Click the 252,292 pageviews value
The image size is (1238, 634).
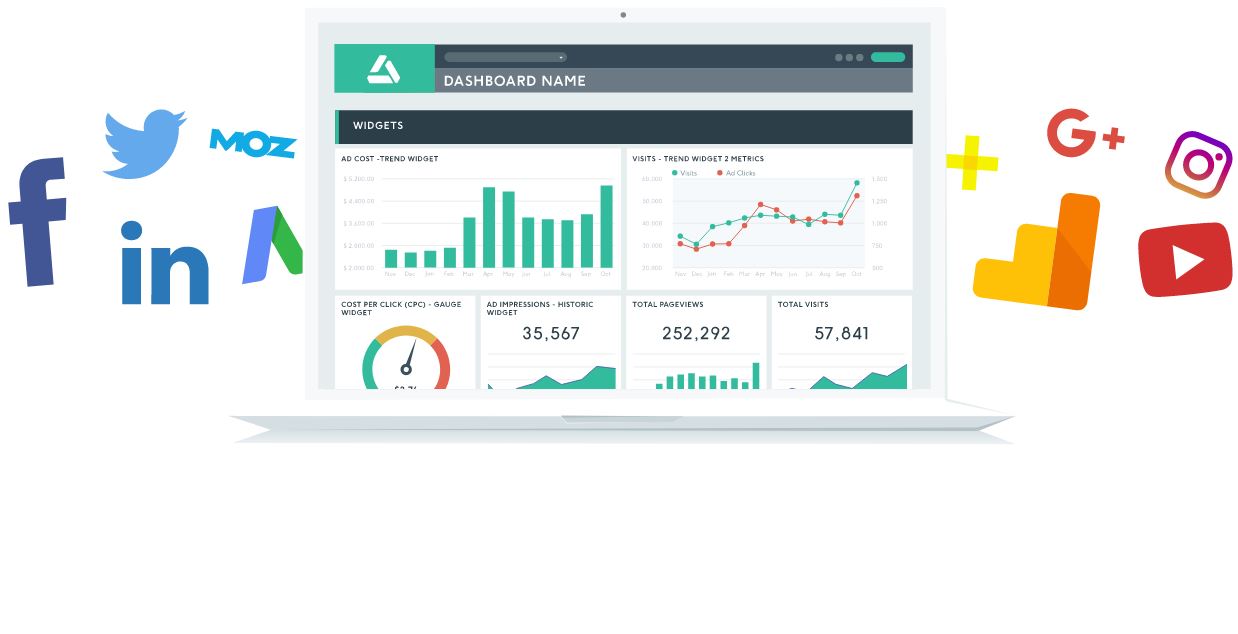pos(696,334)
